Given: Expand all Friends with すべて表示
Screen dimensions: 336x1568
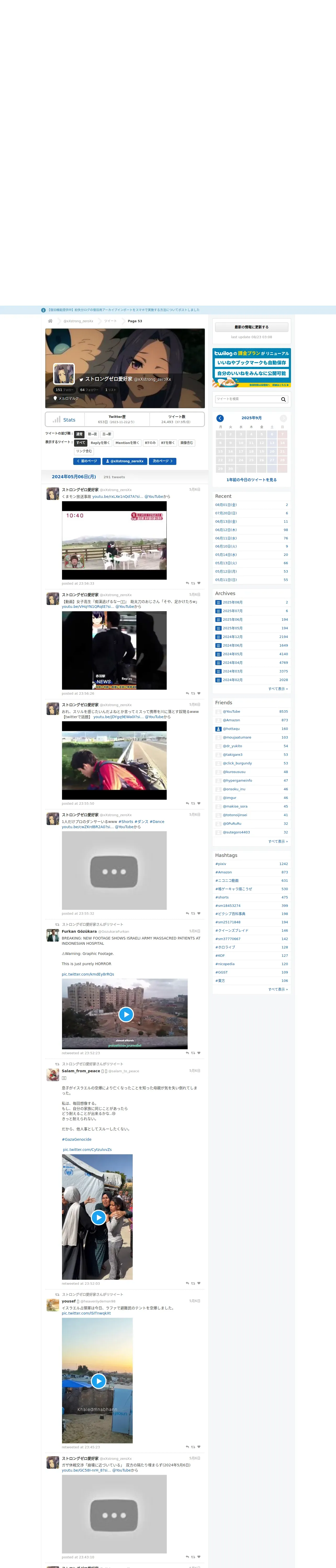Looking at the screenshot, I should (x=278, y=841).
